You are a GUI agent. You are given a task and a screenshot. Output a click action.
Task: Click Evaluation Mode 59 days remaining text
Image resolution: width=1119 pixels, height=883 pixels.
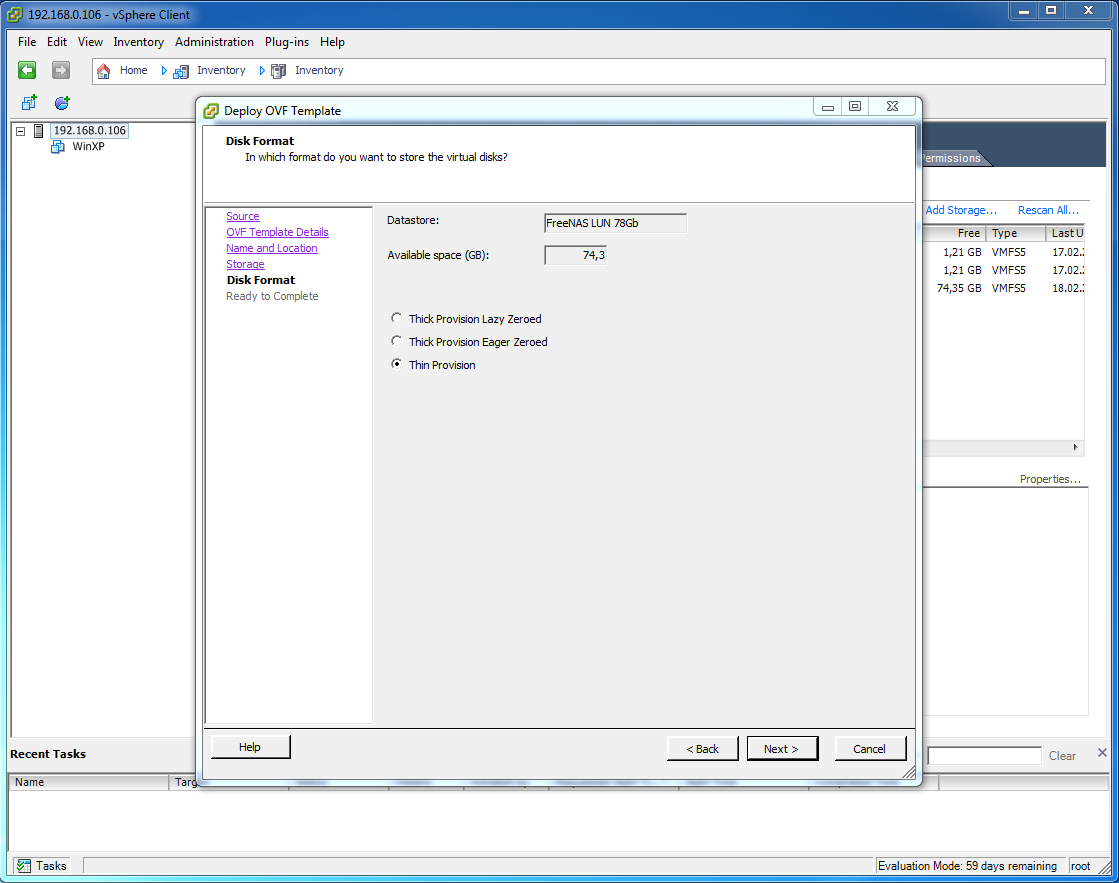pyautogui.click(x=967, y=866)
